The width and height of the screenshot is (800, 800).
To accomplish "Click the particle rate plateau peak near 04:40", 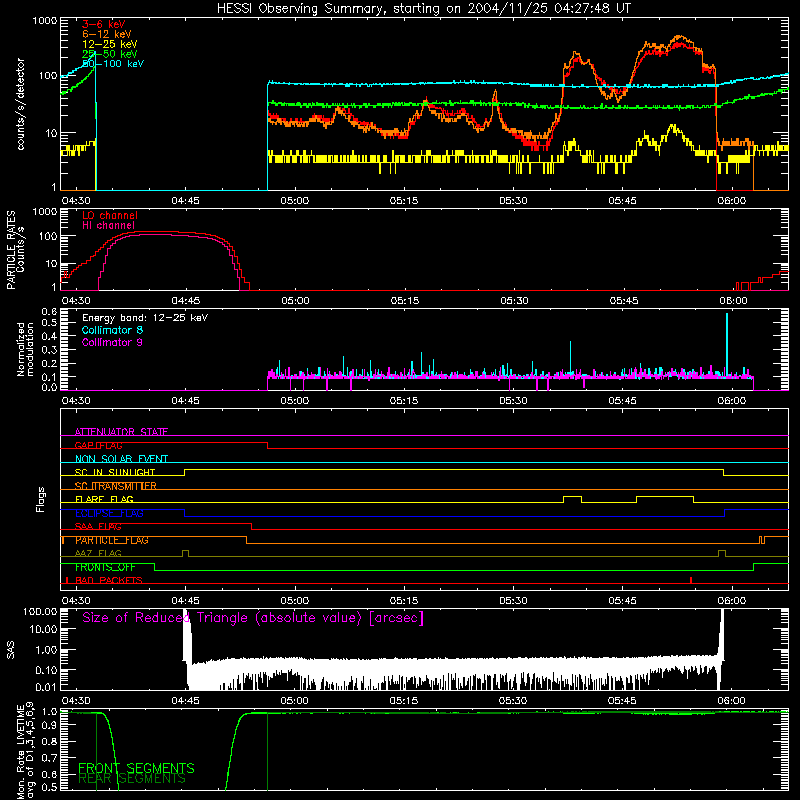I will [x=153, y=232].
